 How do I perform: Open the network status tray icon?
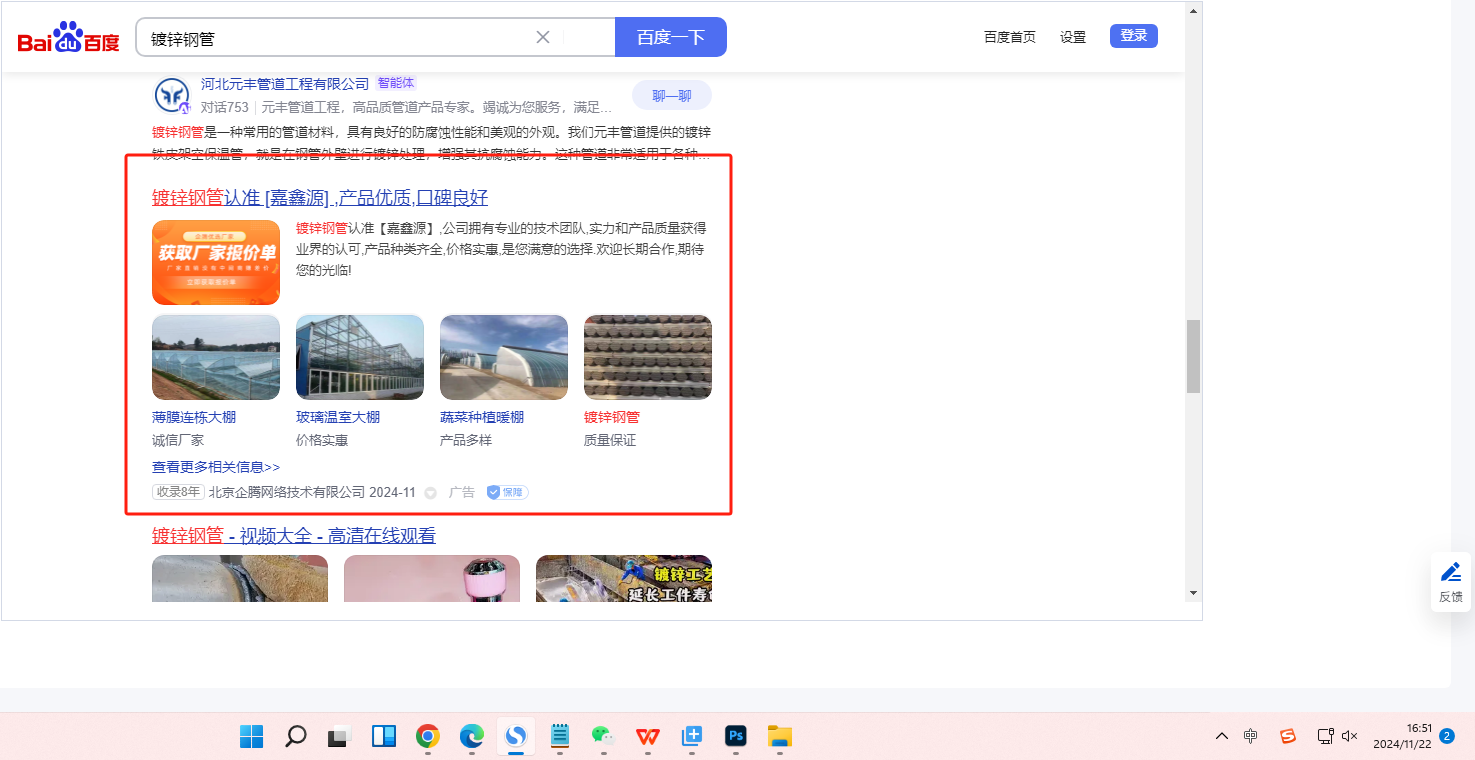[x=1326, y=736]
